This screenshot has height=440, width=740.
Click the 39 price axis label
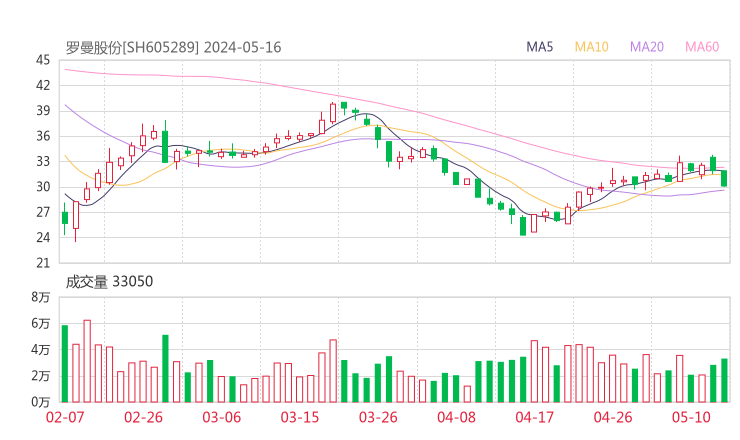click(x=43, y=111)
